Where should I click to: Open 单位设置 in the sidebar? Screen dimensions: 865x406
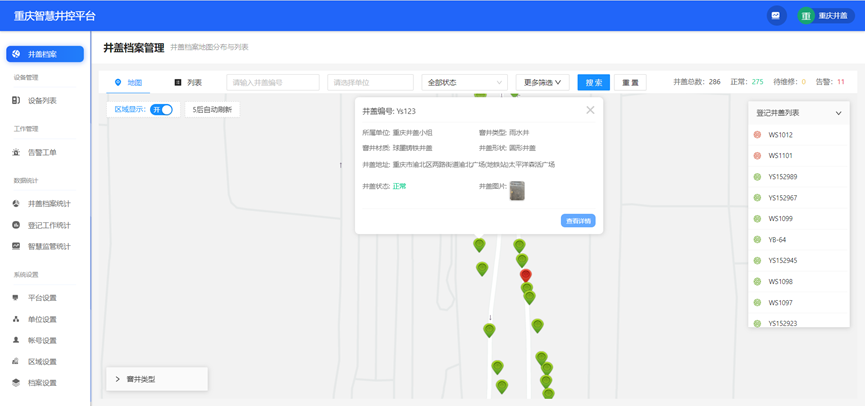[x=41, y=320]
